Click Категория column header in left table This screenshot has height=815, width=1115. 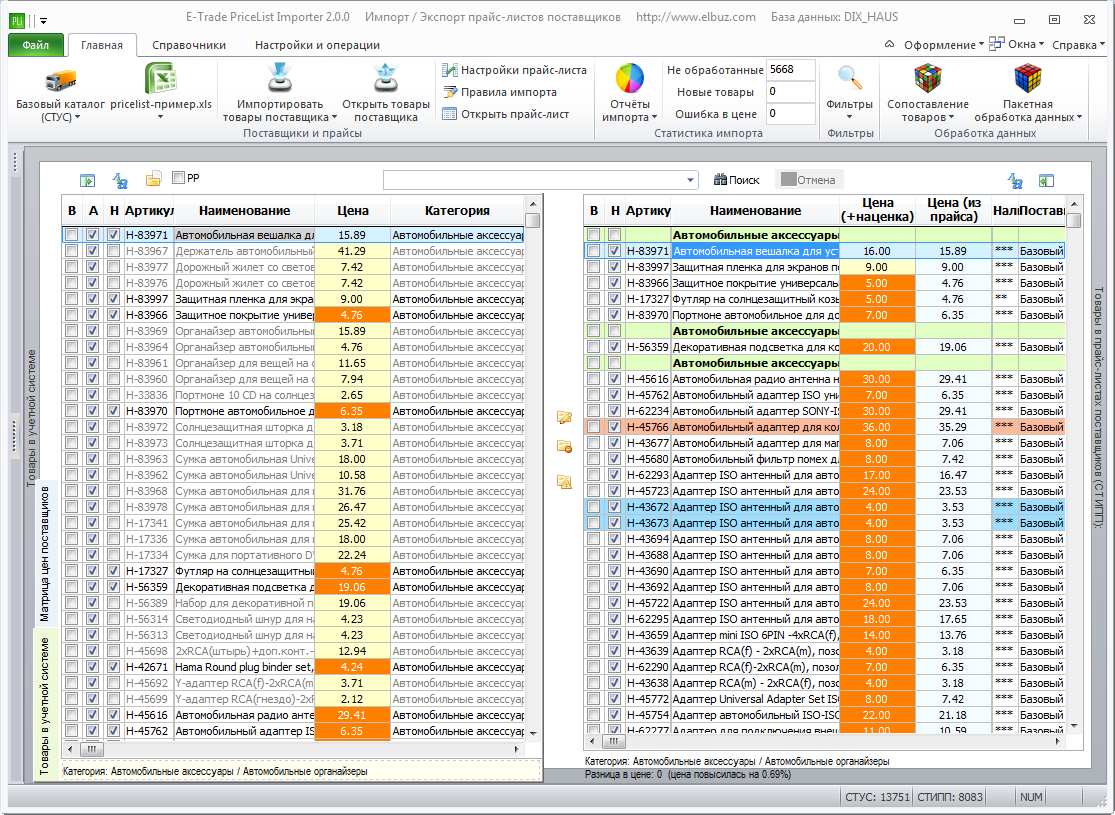tap(457, 211)
